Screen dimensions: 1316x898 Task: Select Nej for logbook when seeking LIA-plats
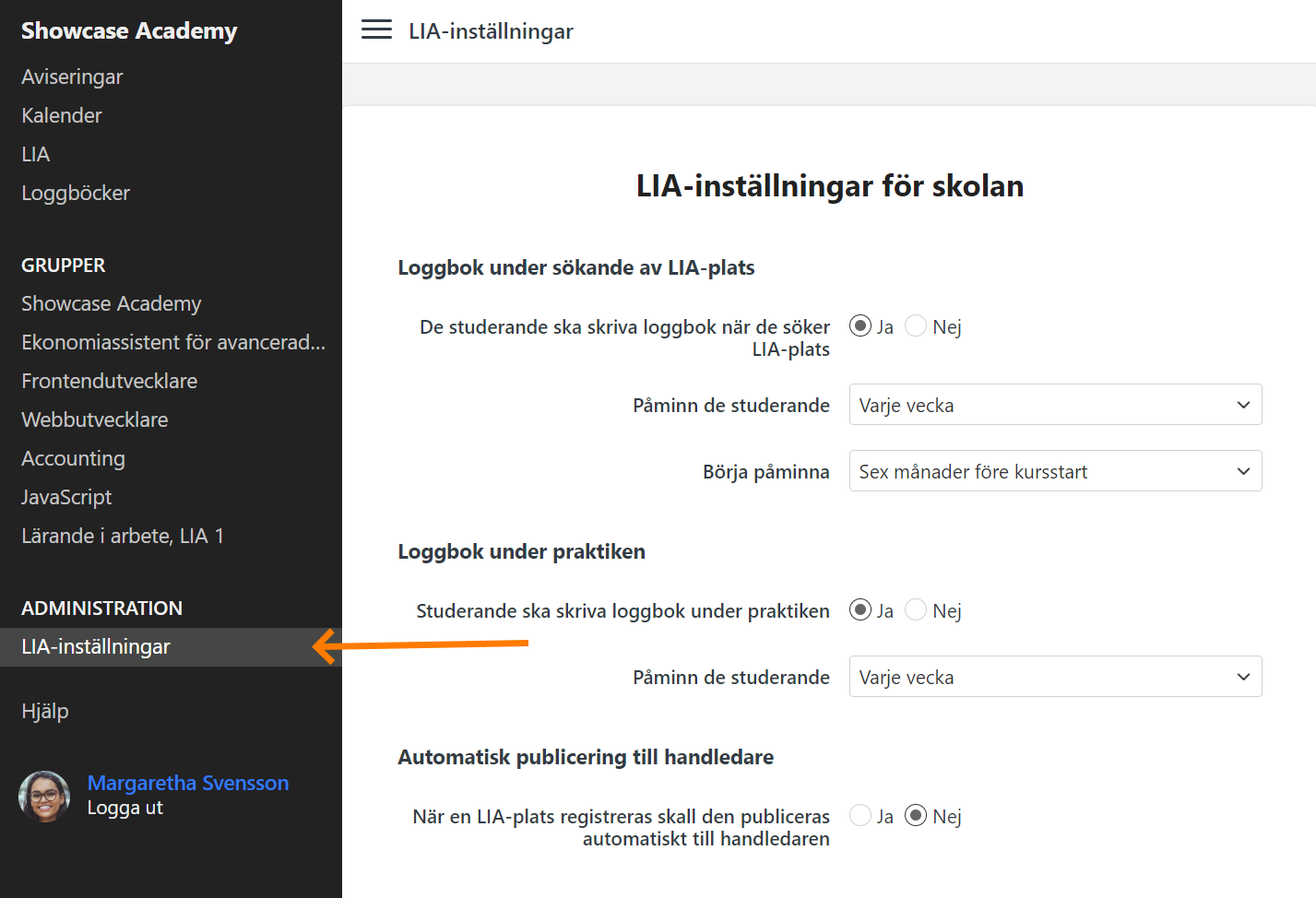(x=916, y=326)
